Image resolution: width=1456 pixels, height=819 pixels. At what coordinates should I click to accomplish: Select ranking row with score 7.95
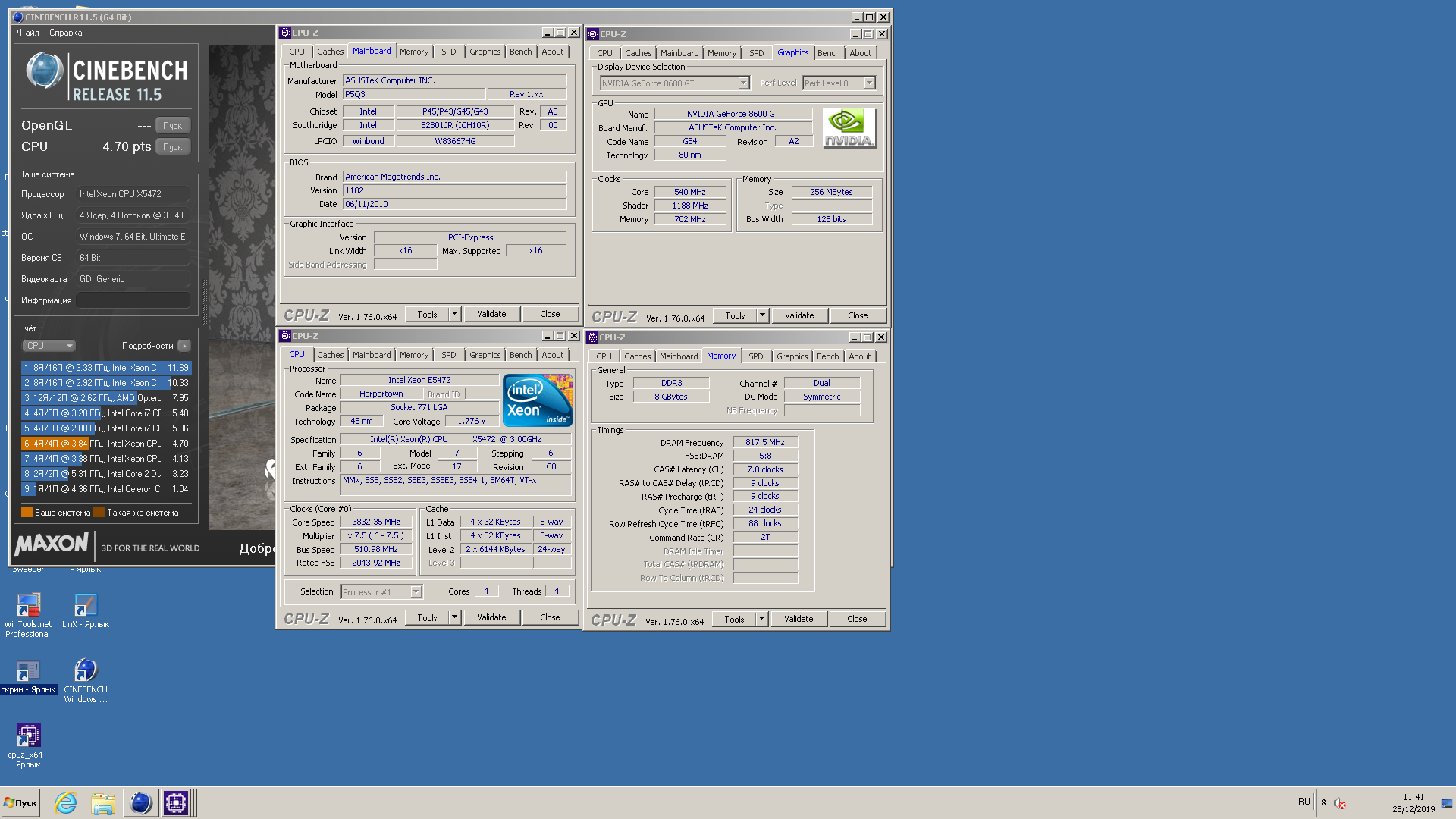tap(106, 398)
